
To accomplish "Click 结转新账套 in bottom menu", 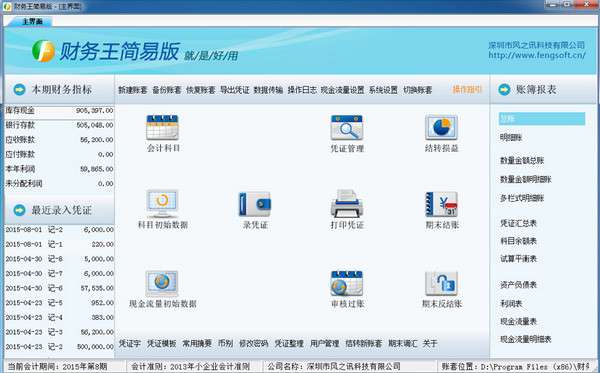I will pos(364,344).
